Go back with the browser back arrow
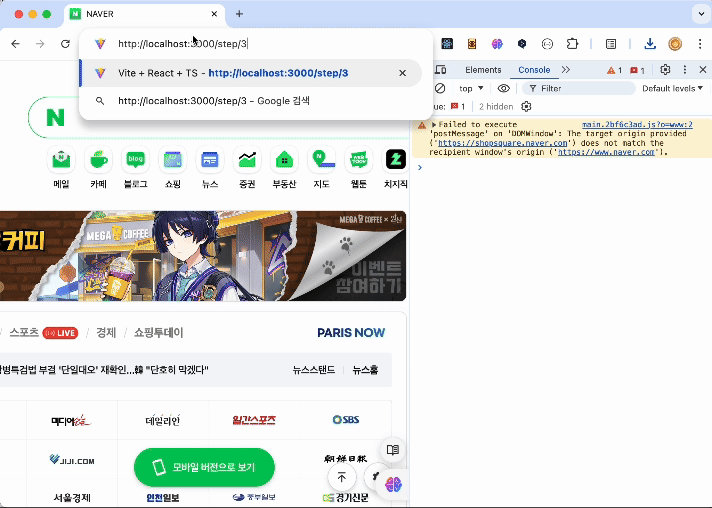 click(15, 44)
